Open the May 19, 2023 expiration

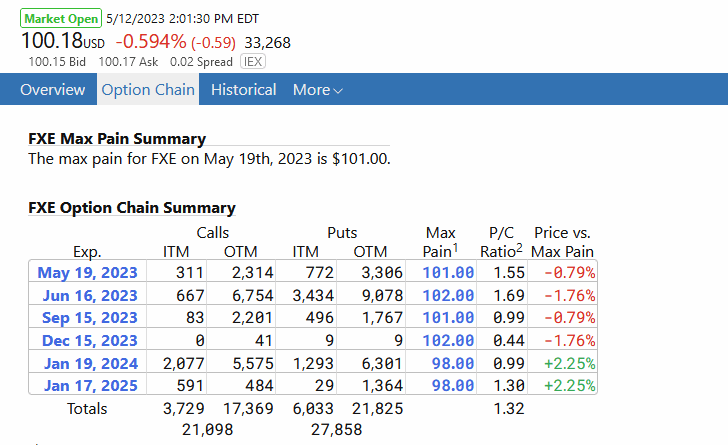click(87, 272)
